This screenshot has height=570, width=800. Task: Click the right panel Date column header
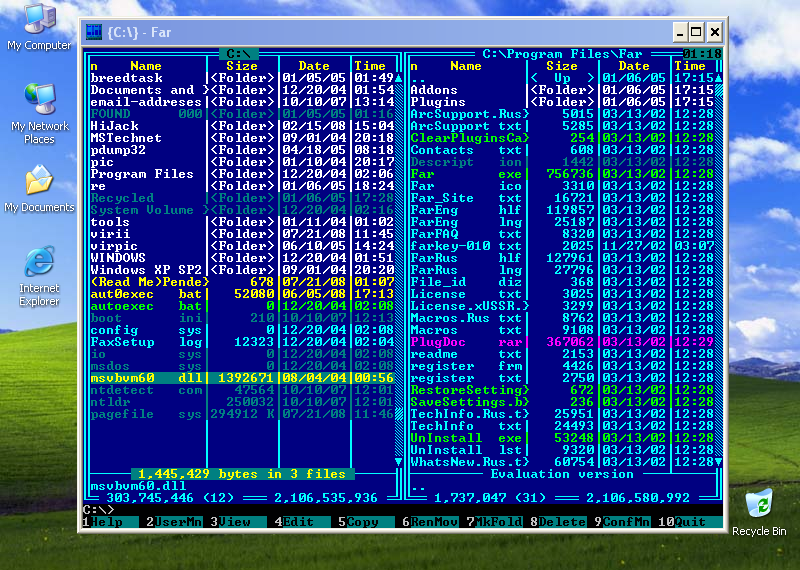tap(634, 66)
